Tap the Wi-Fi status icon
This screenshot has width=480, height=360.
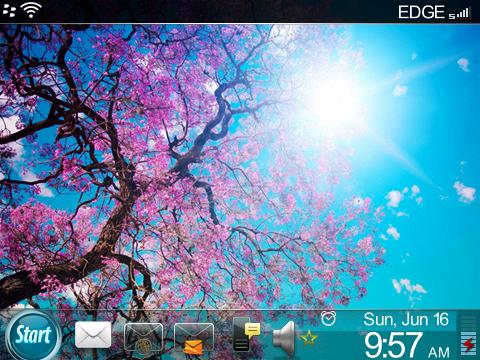tap(31, 10)
